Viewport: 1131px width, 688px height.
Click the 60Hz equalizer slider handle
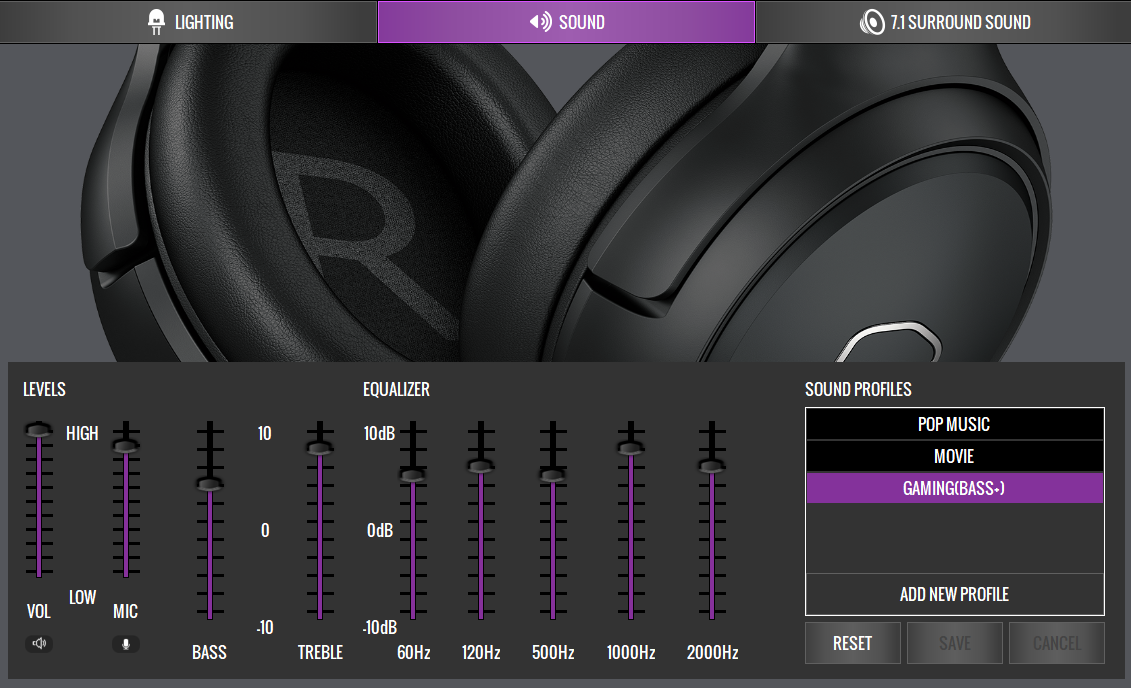pos(412,475)
